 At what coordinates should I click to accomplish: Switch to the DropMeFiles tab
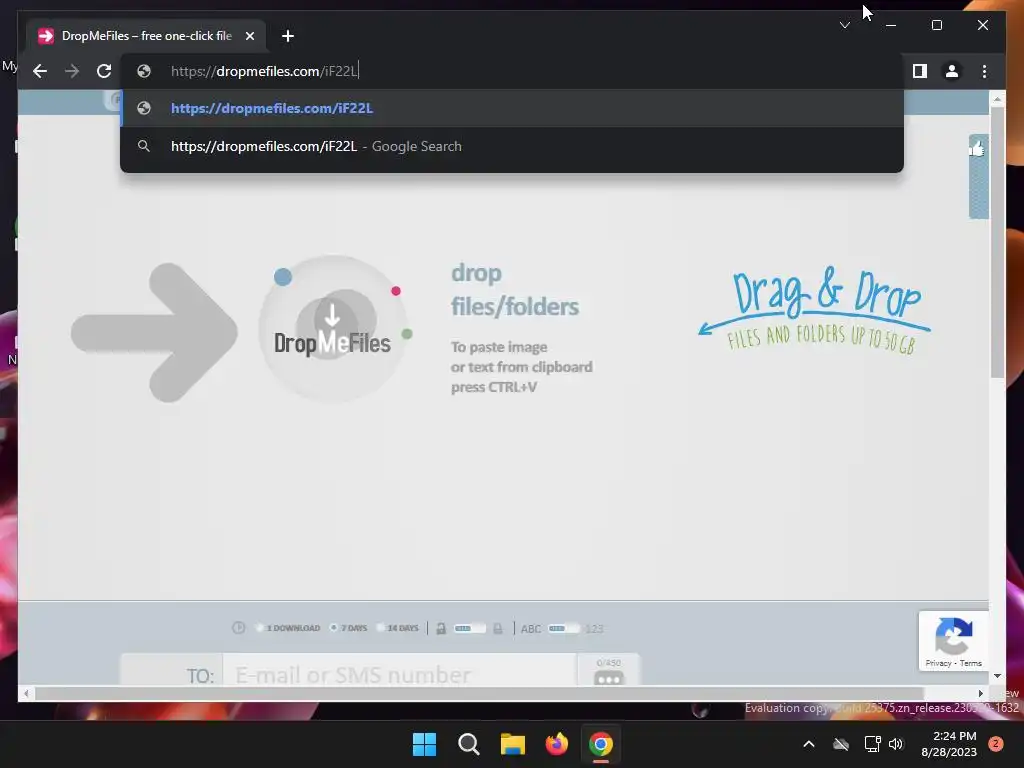coord(146,36)
